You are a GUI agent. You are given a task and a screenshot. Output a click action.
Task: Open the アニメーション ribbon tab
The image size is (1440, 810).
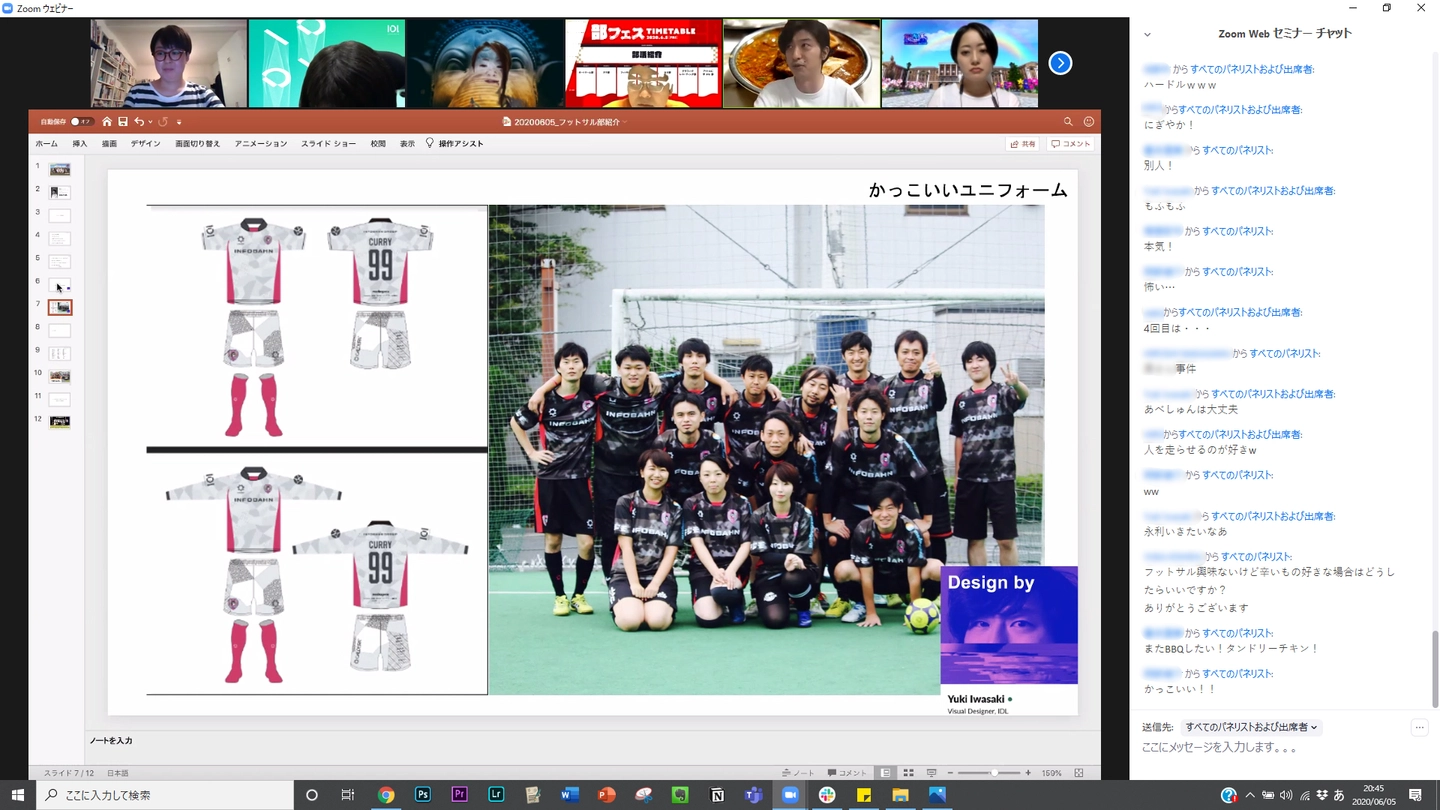coord(261,144)
